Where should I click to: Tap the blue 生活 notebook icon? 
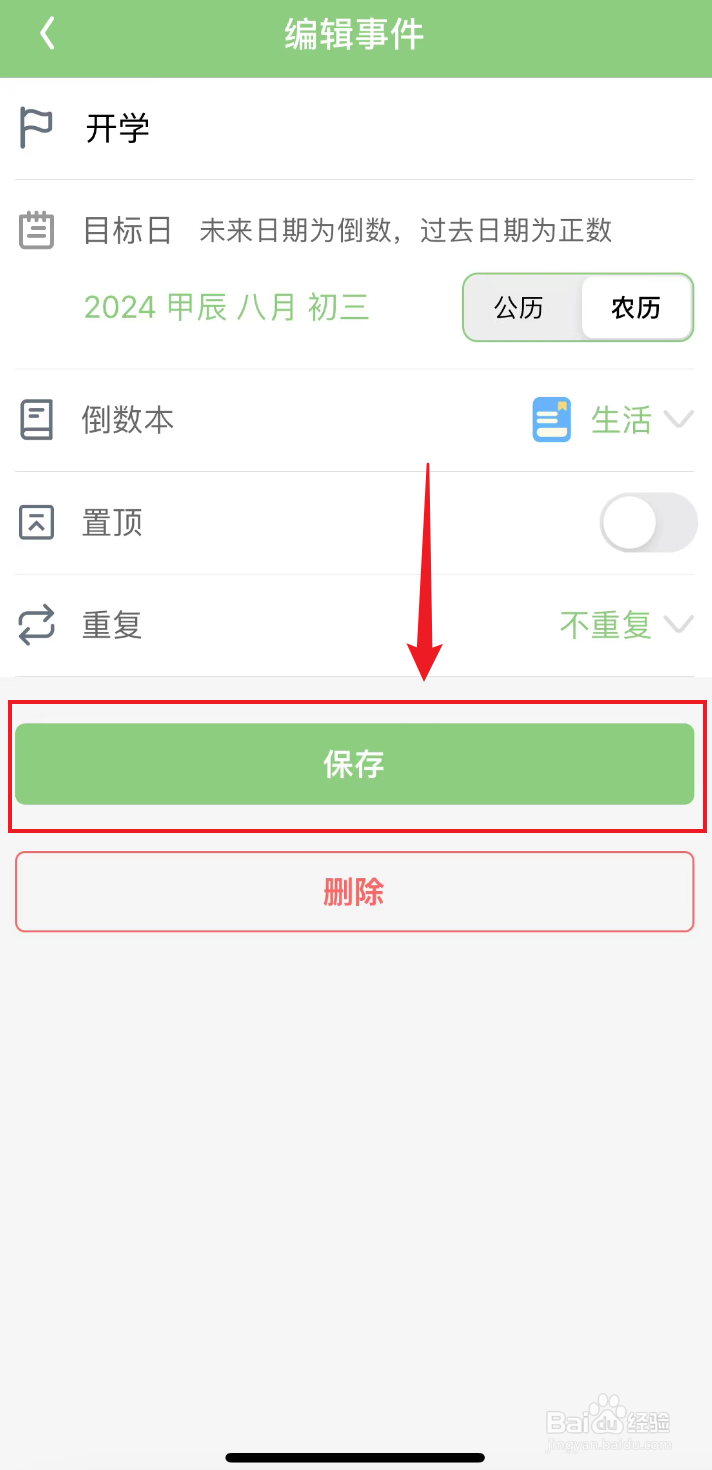point(551,420)
